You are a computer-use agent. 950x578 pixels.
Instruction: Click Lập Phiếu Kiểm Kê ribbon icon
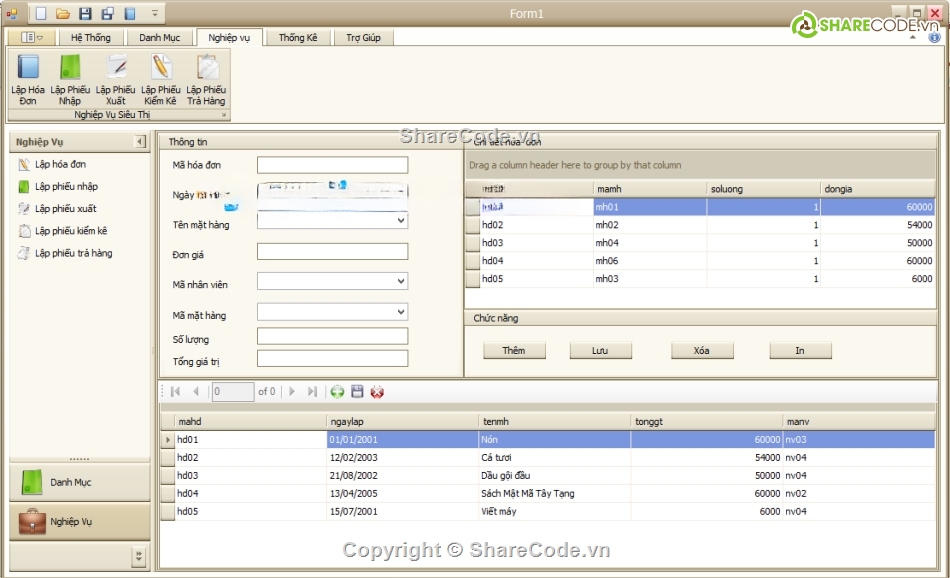tap(161, 79)
